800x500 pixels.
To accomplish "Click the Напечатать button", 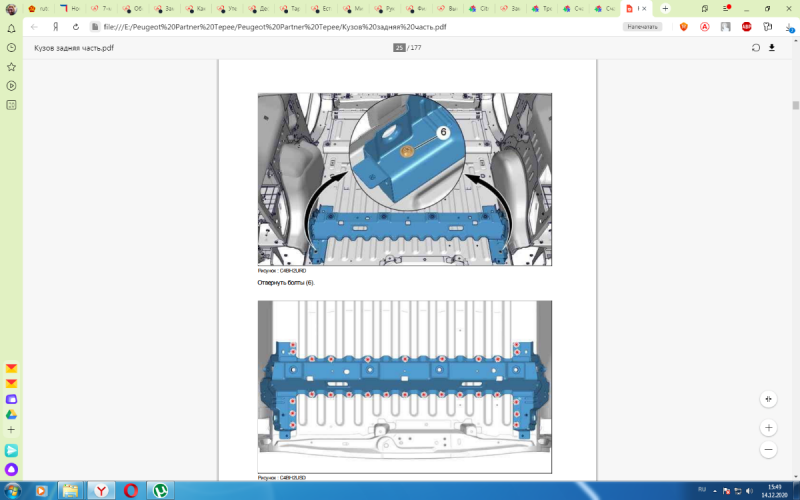I will coord(642,27).
